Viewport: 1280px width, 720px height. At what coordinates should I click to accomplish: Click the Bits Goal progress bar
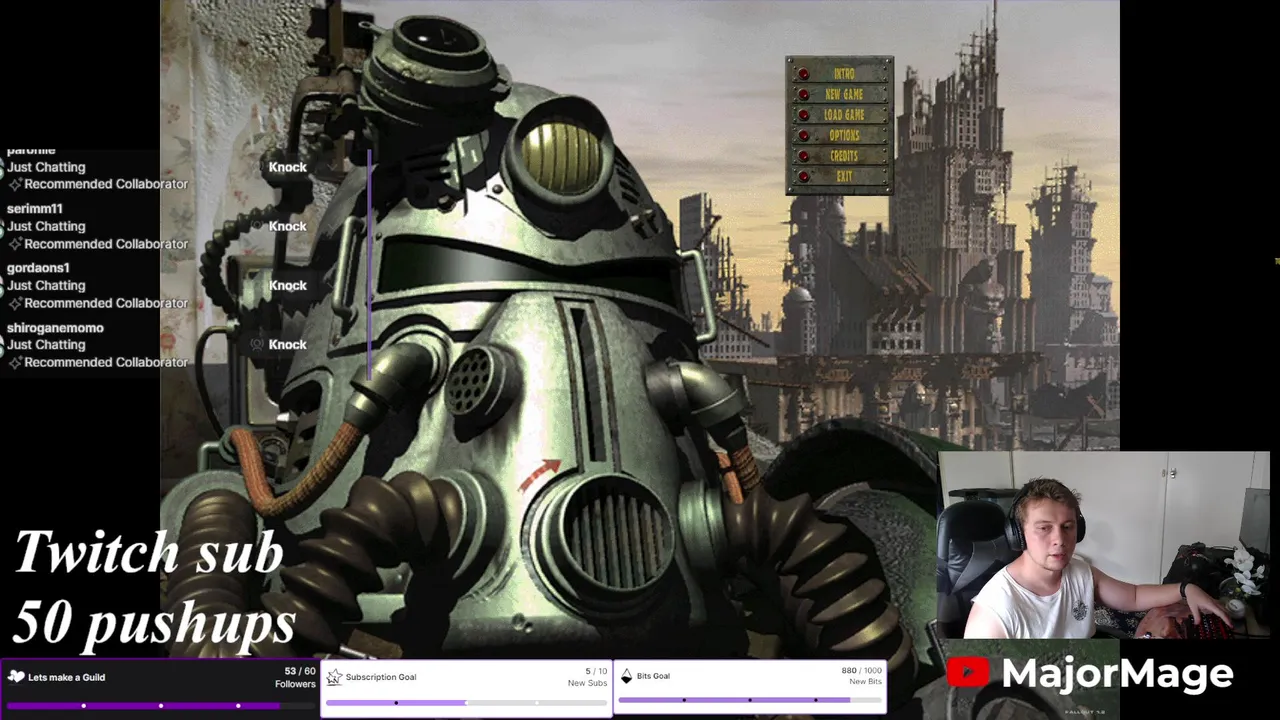pyautogui.click(x=750, y=700)
